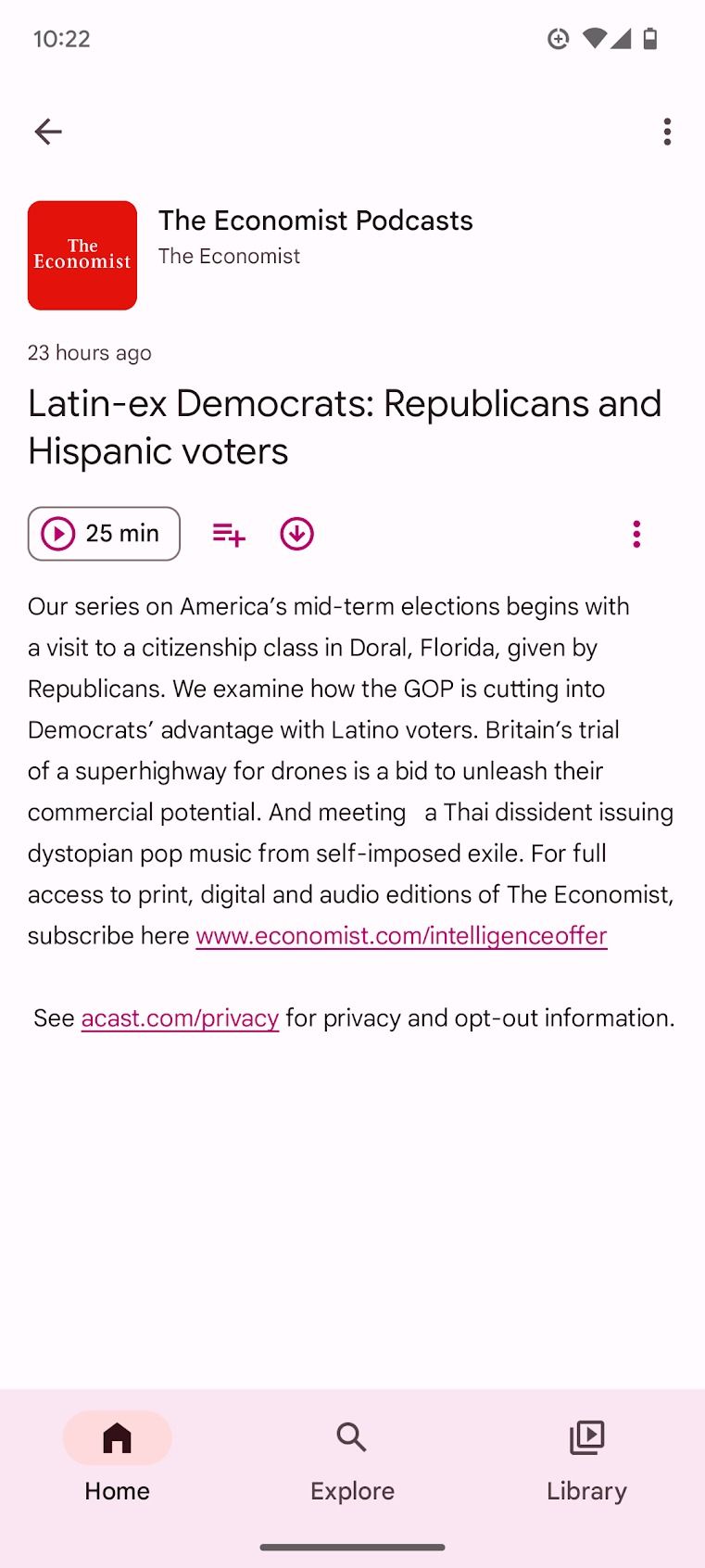The width and height of the screenshot is (705, 1568).
Task: Open acast.com/privacy link
Action: (180, 1018)
